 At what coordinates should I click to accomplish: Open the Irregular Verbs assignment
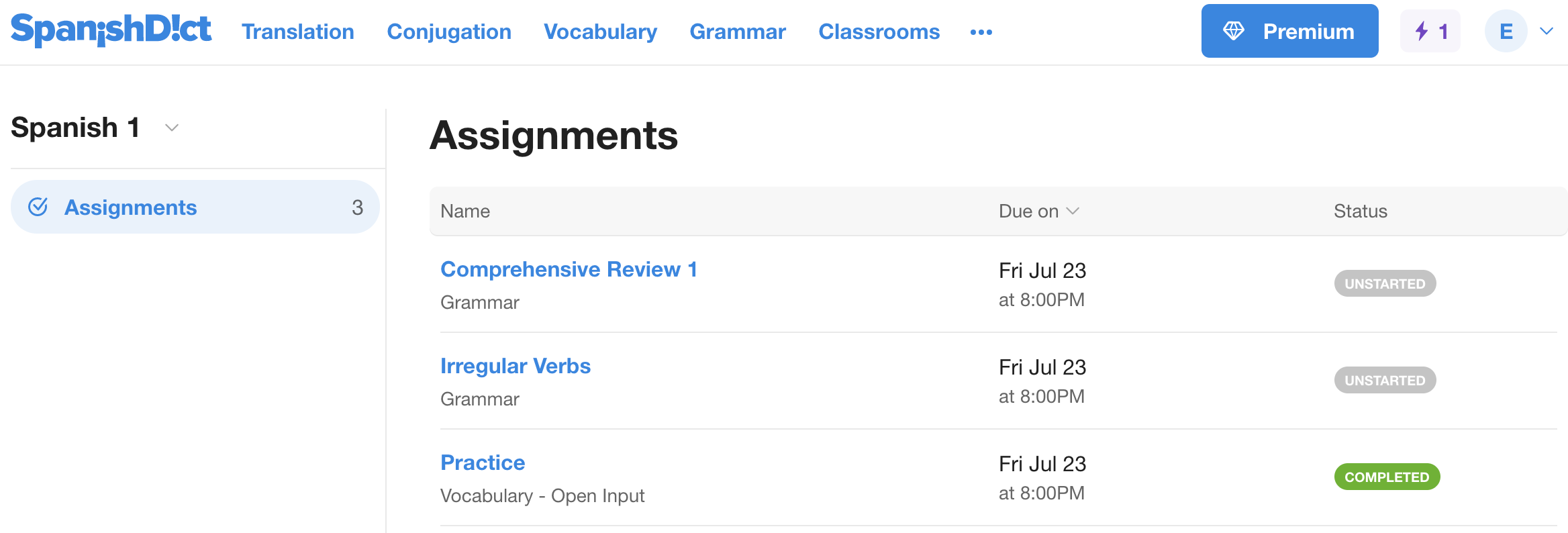pyautogui.click(x=516, y=366)
